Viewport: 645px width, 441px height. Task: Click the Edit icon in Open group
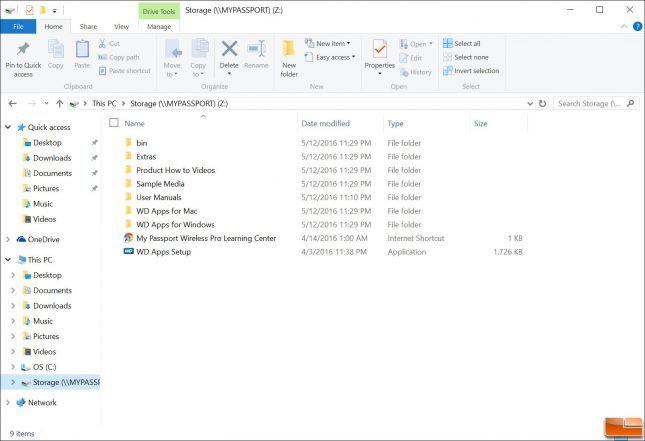pyautogui.click(x=404, y=58)
